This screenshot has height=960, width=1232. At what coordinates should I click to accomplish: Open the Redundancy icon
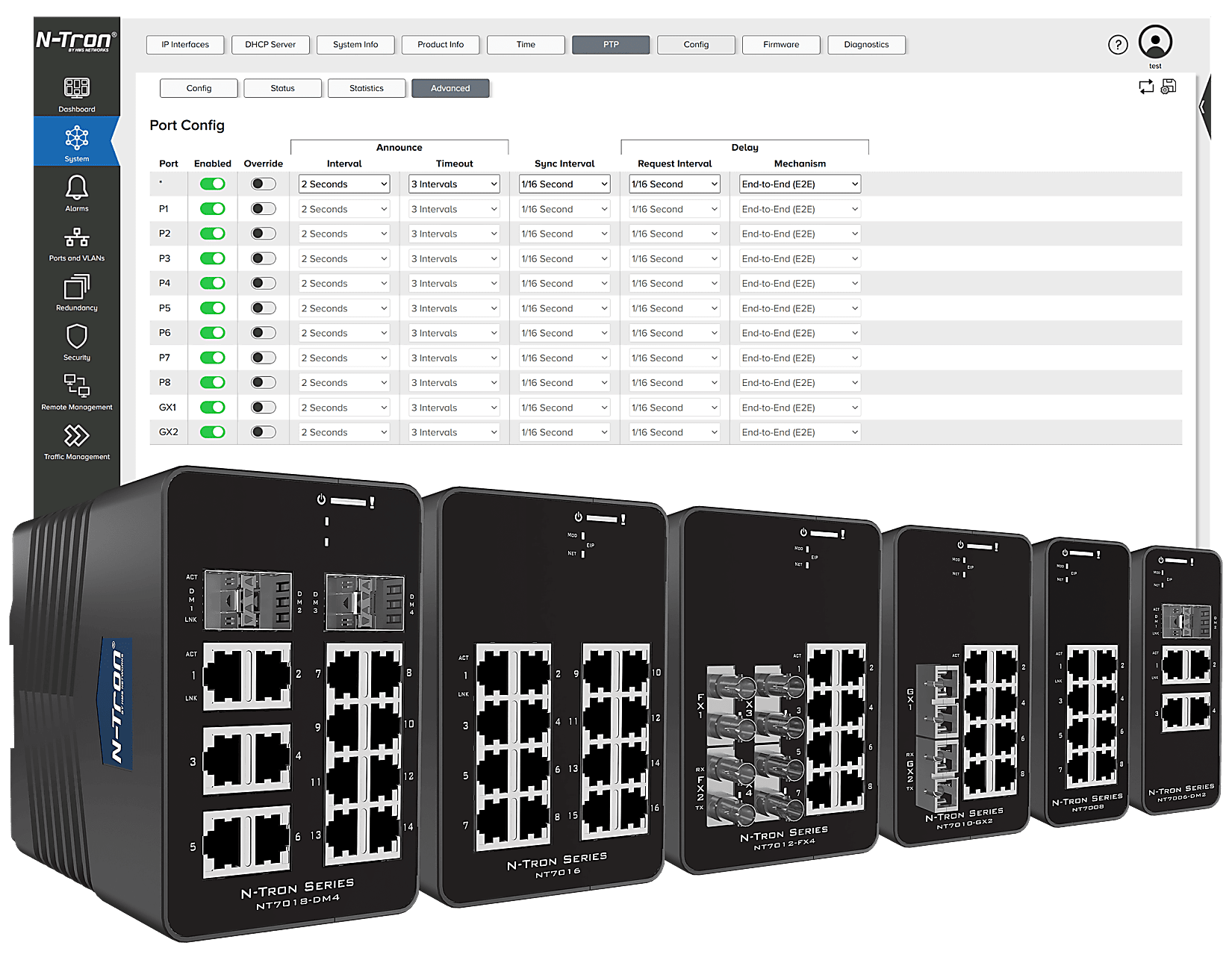tap(76, 287)
